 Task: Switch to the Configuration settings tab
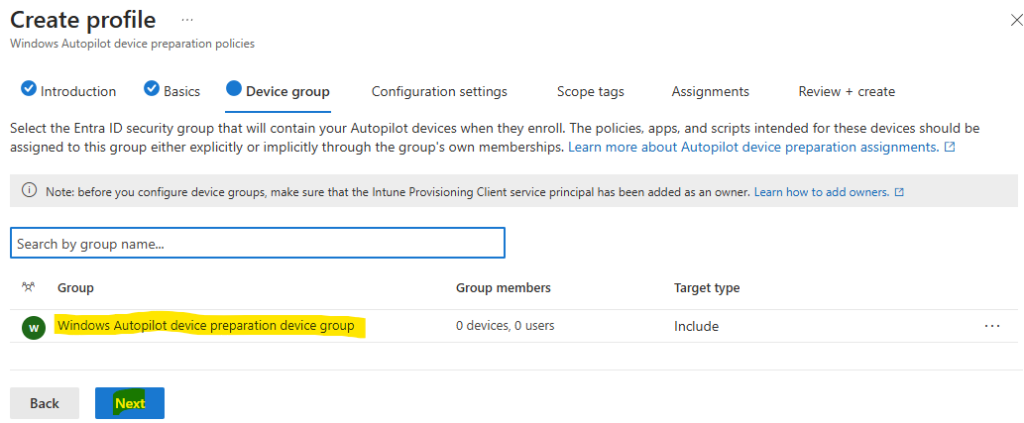click(440, 91)
